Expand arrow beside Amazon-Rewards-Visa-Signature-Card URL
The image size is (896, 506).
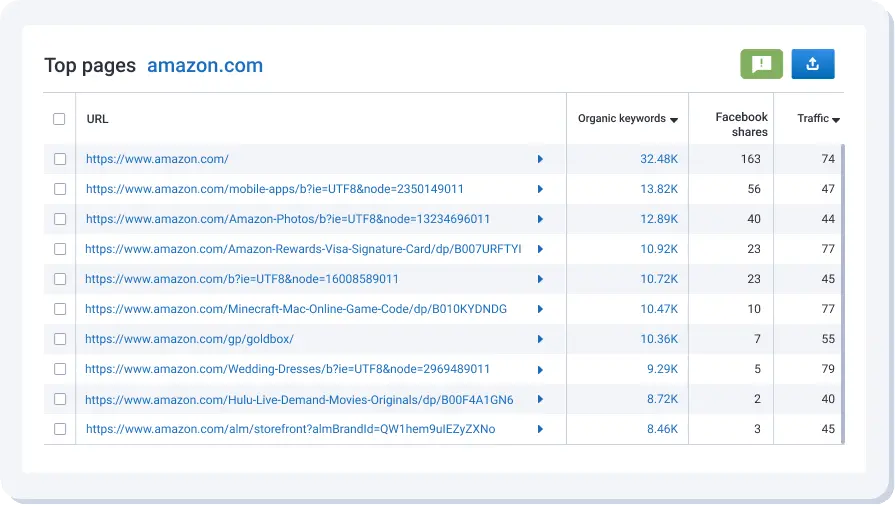coord(540,249)
